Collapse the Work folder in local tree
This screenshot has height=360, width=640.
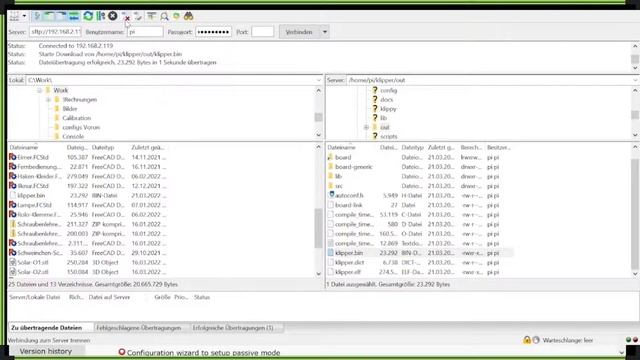[x=40, y=90]
